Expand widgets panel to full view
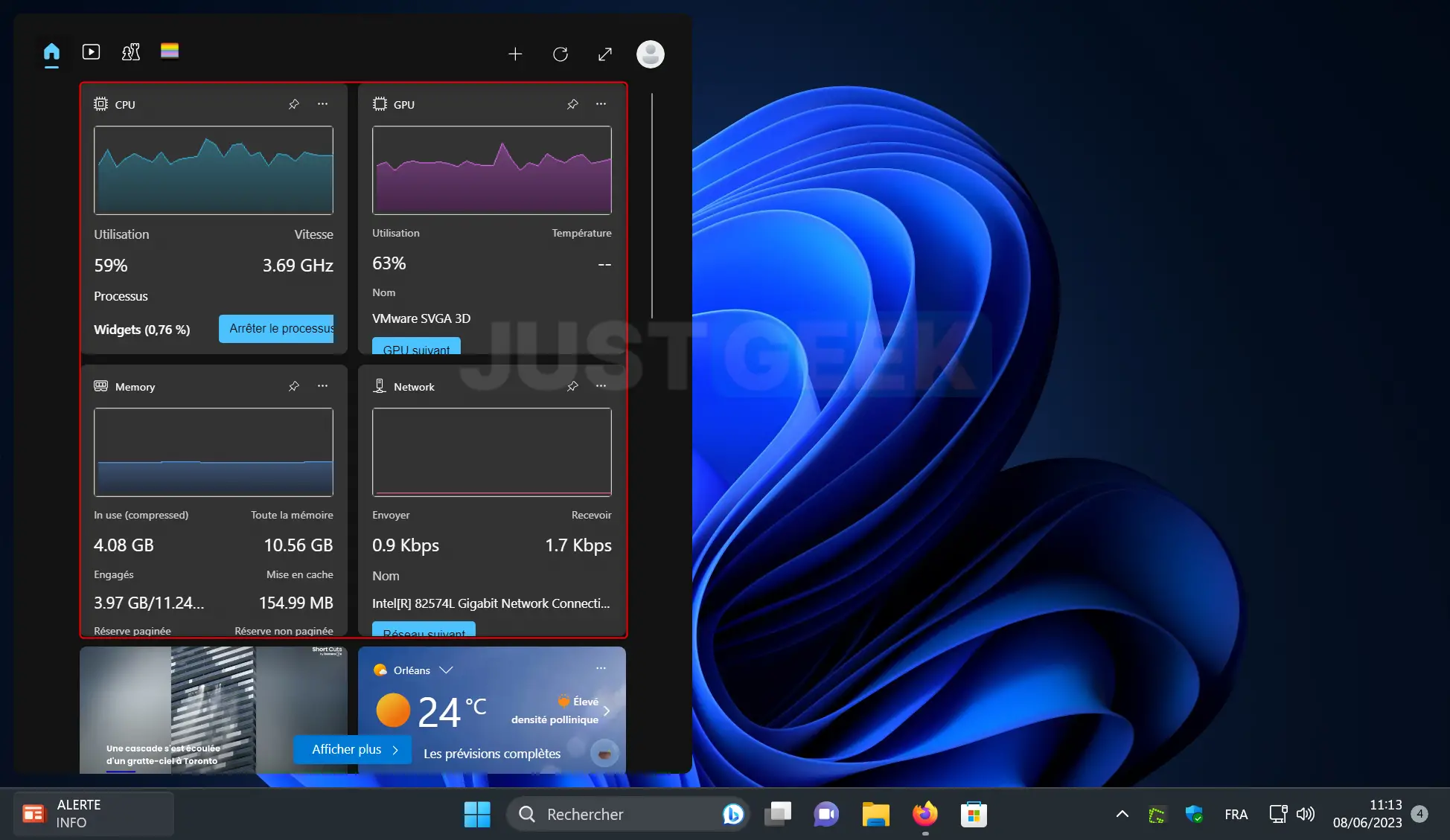This screenshot has height=840, width=1450. pyautogui.click(x=605, y=54)
